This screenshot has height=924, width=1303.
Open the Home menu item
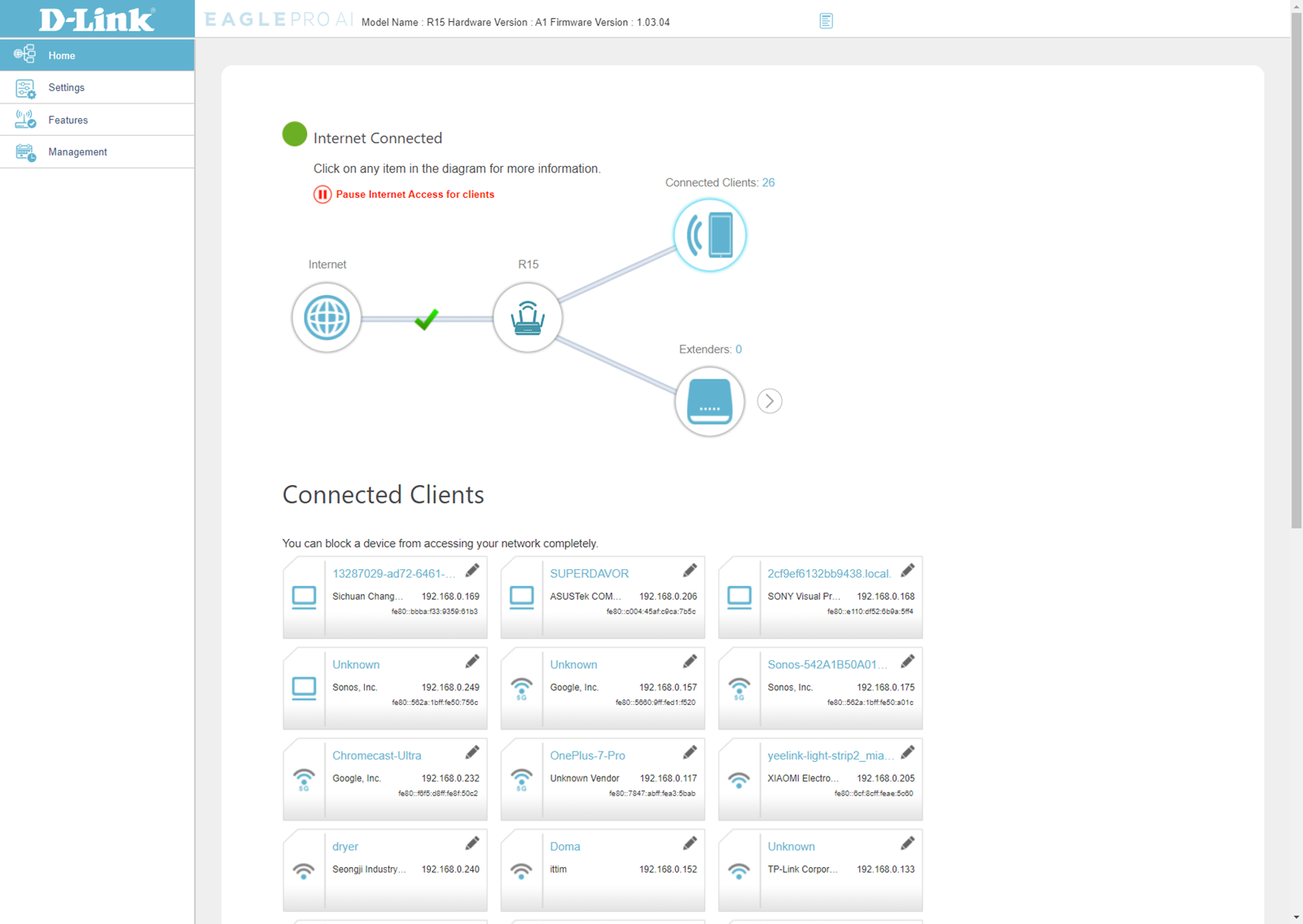pos(97,55)
